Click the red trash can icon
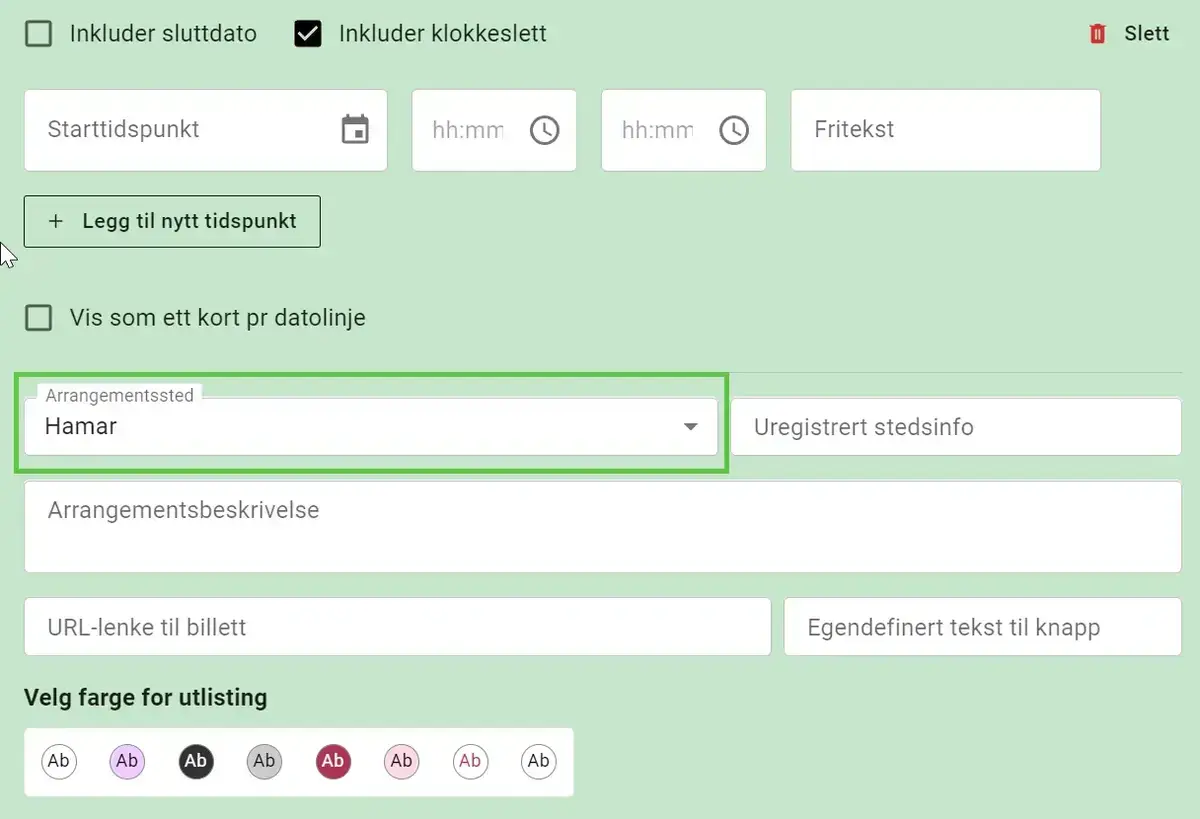The height and width of the screenshot is (819, 1200). coord(1098,34)
